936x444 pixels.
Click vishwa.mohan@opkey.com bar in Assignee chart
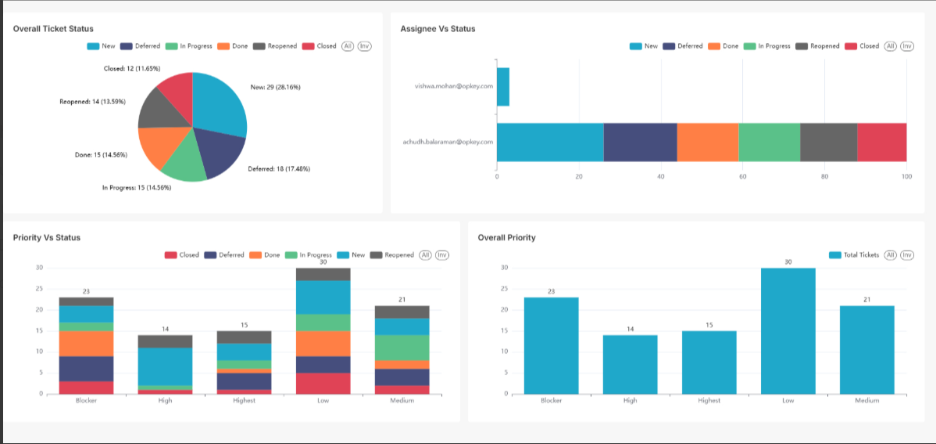[x=503, y=87]
